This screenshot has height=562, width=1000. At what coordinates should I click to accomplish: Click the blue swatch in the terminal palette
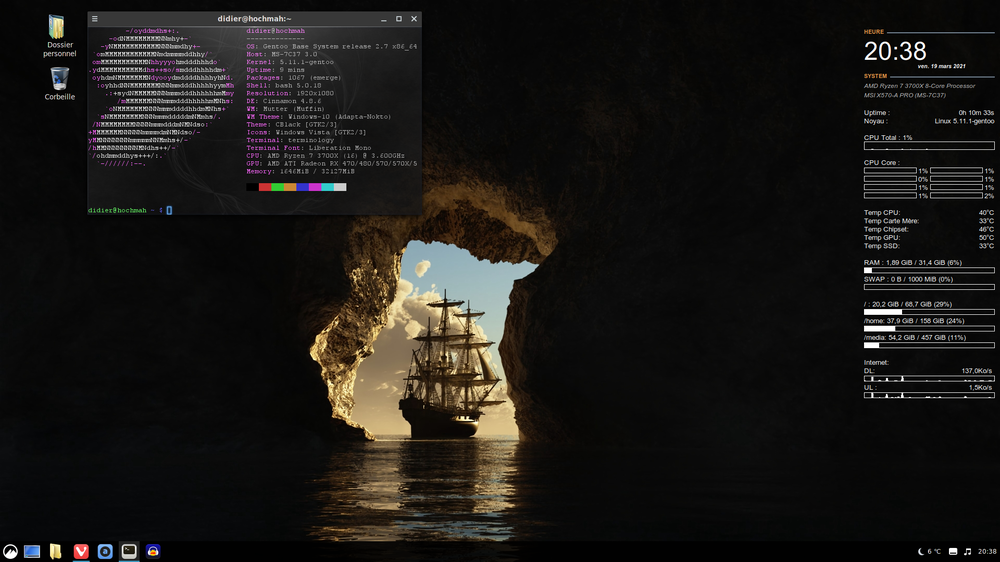coord(302,187)
